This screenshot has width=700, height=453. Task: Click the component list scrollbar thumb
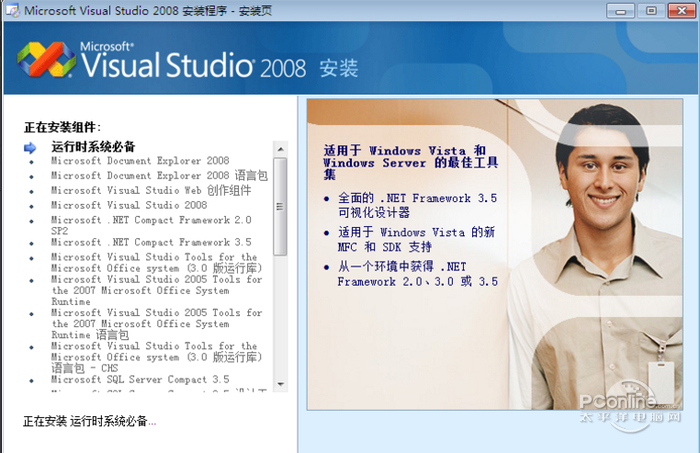[x=280, y=206]
